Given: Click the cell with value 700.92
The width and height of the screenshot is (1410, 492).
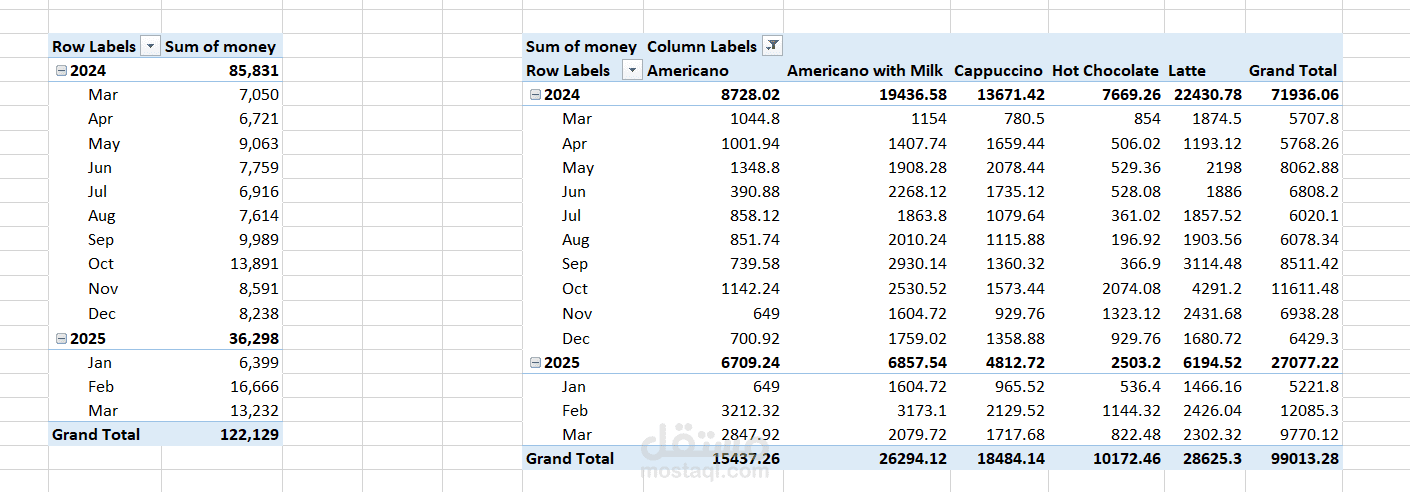Looking at the screenshot, I should coord(754,338).
